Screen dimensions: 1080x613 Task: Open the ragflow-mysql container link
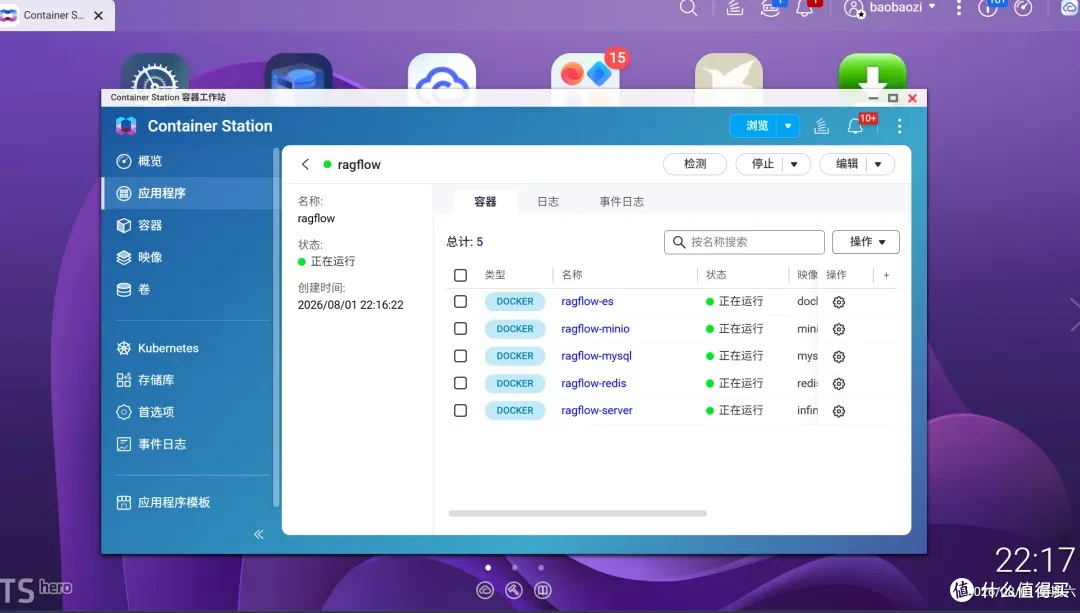click(596, 356)
